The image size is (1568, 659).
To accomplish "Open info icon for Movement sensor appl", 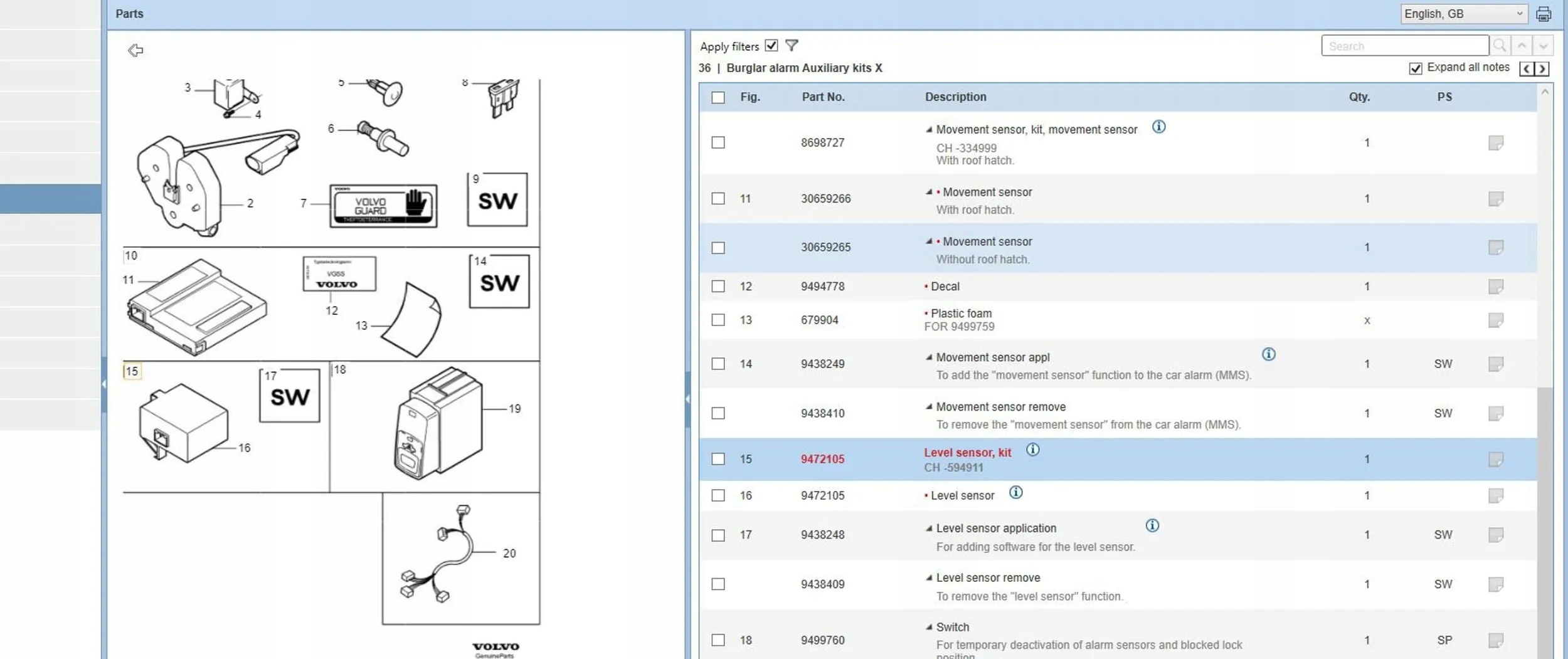I will (1268, 355).
